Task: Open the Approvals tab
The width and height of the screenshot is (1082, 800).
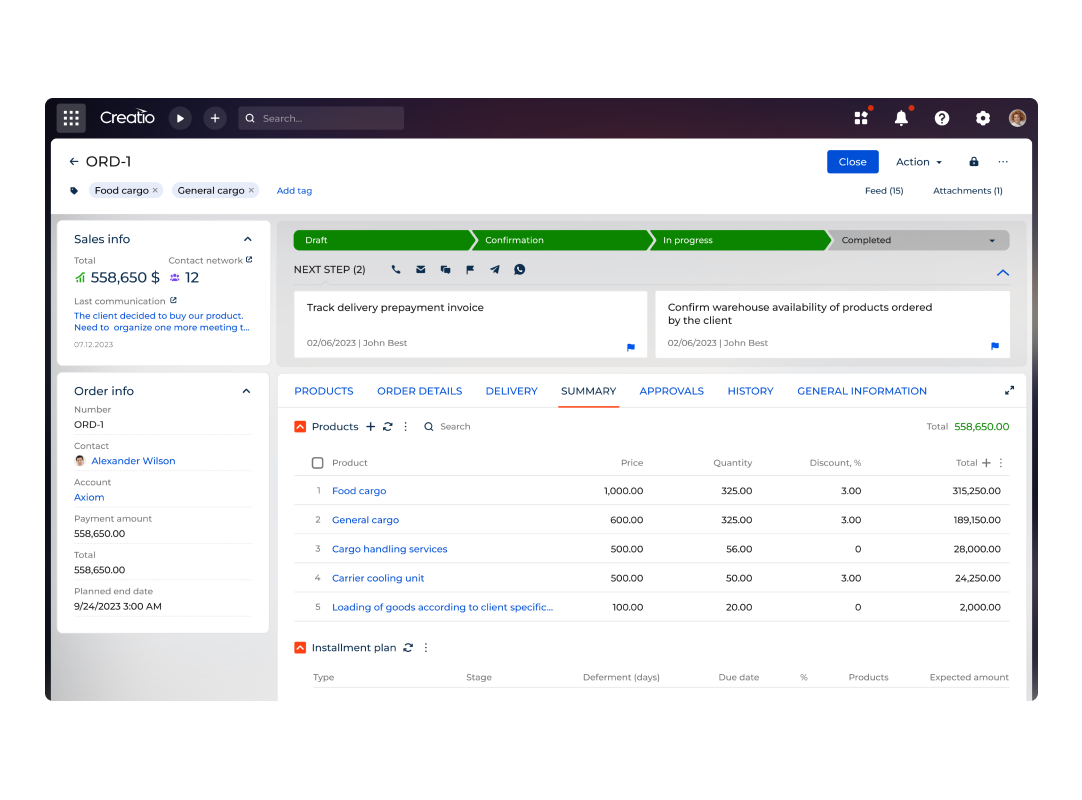Action: pos(671,391)
